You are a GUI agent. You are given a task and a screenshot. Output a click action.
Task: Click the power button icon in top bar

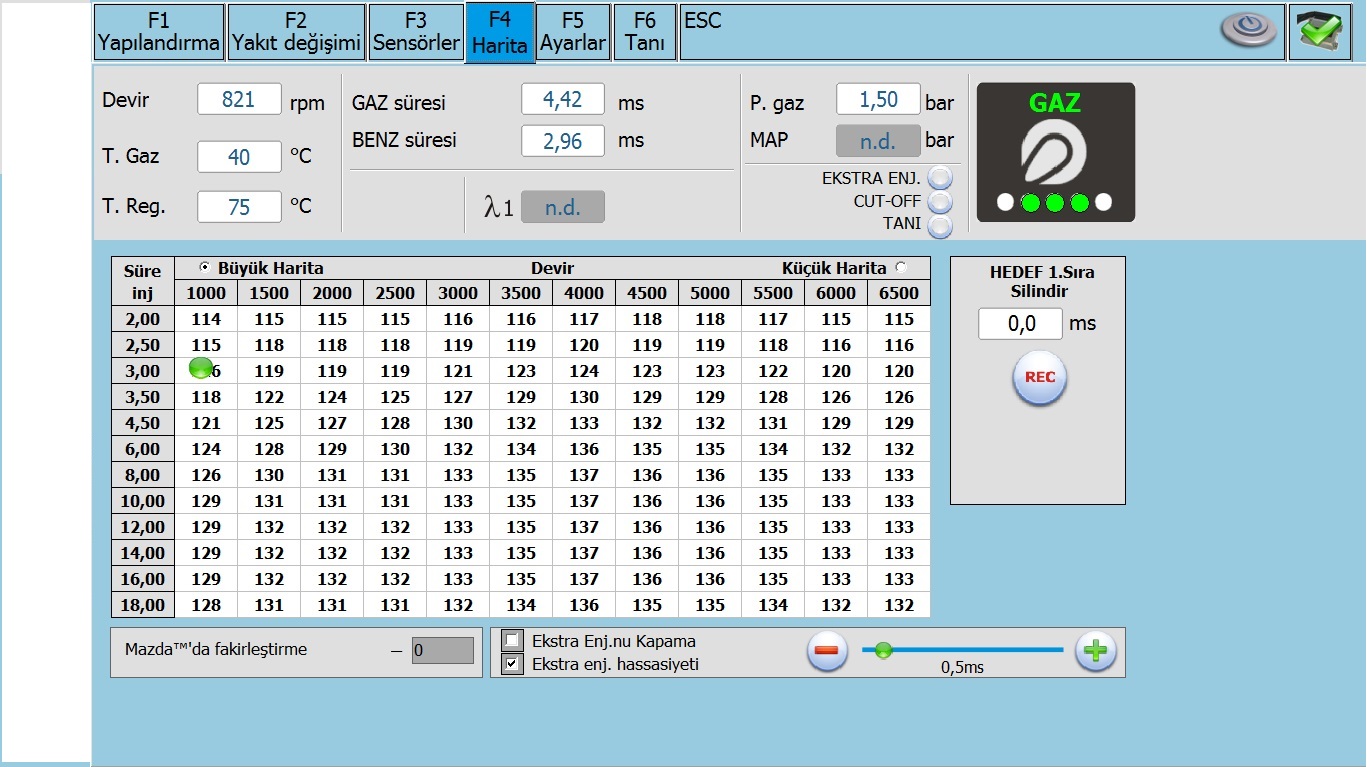pos(1249,30)
